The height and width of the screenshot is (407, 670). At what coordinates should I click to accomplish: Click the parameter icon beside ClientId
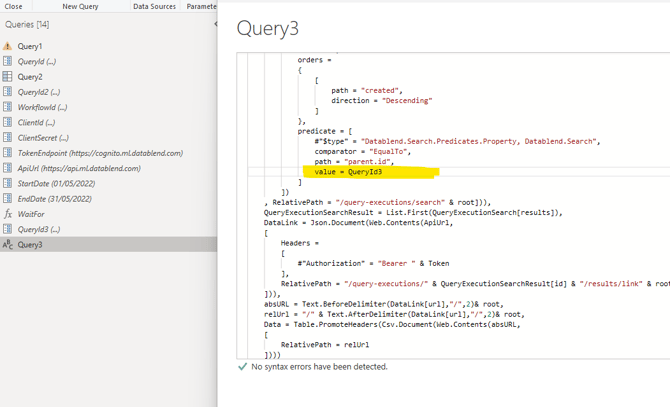click(x=7, y=122)
